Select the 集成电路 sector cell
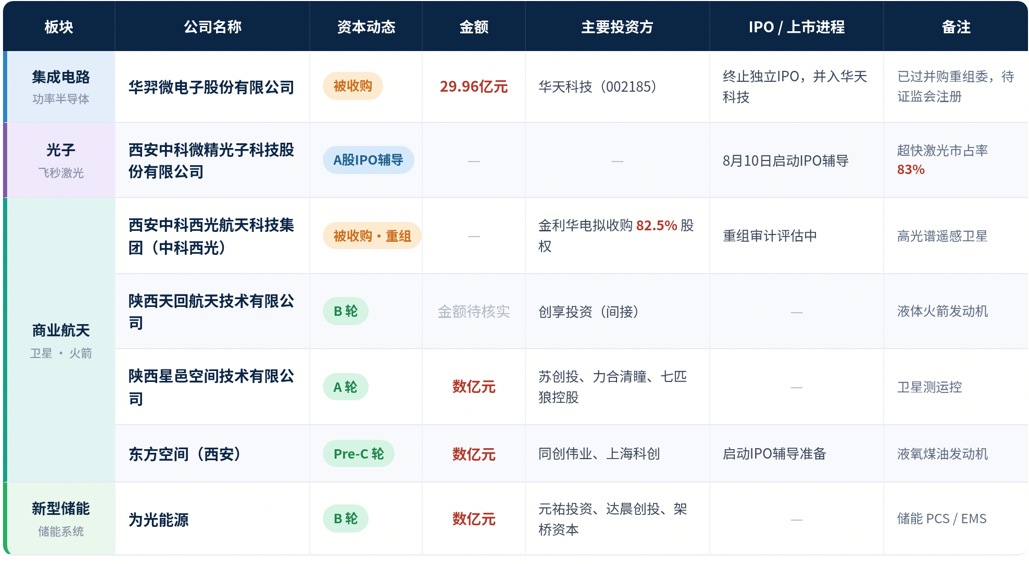Viewport: 1029px width, 564px height. (x=60, y=87)
